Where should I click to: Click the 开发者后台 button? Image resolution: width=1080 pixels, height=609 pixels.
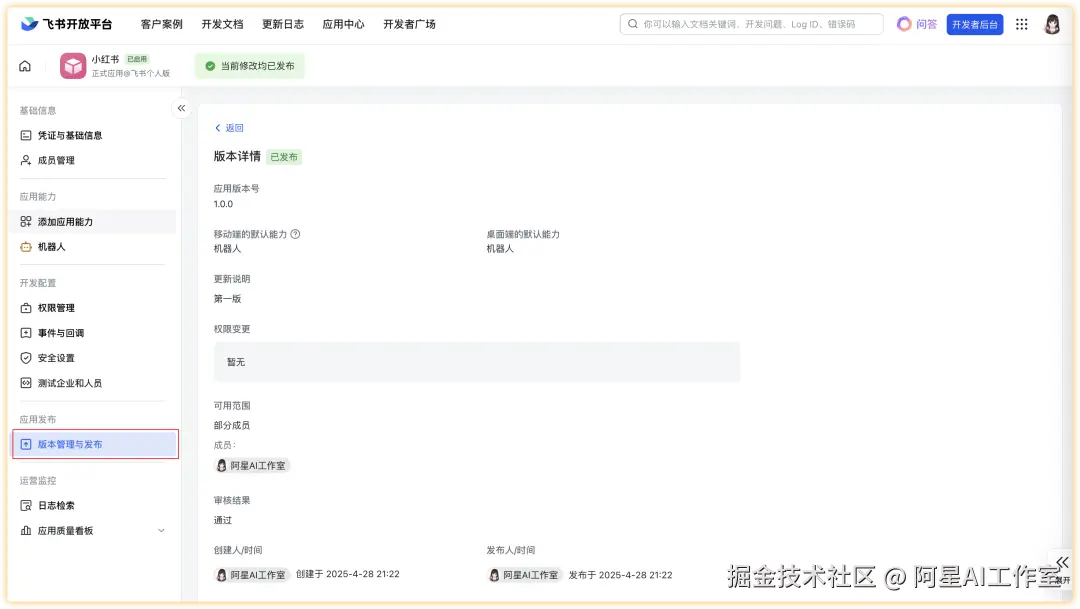[975, 23]
